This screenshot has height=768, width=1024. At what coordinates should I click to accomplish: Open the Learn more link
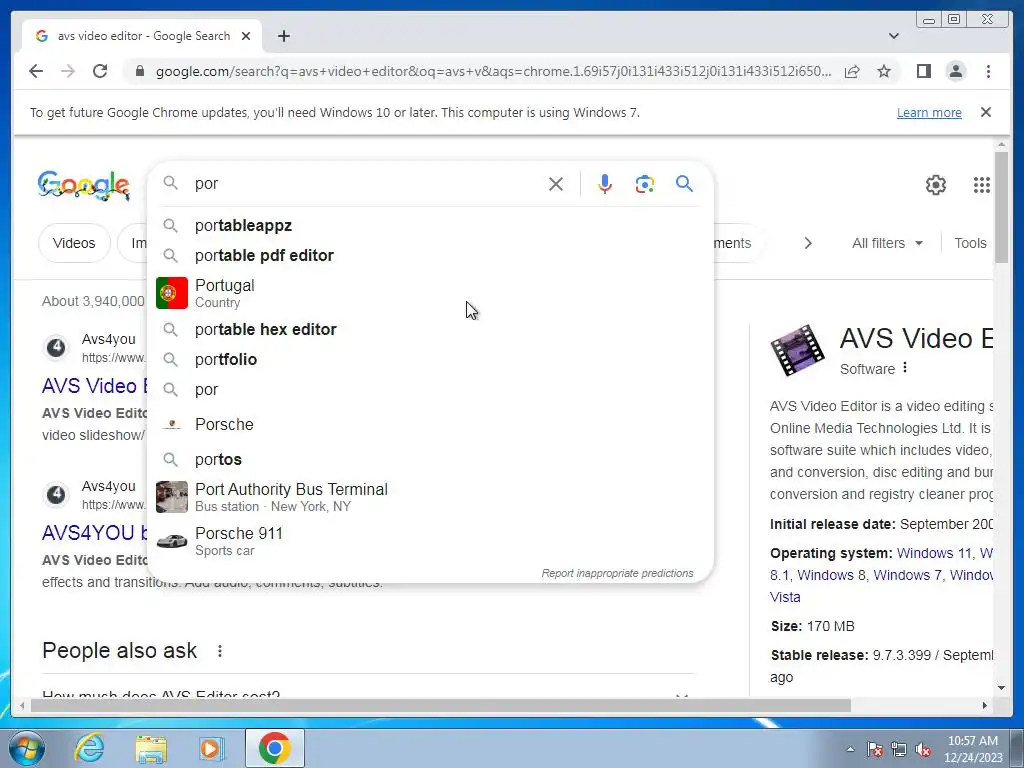[x=929, y=112]
